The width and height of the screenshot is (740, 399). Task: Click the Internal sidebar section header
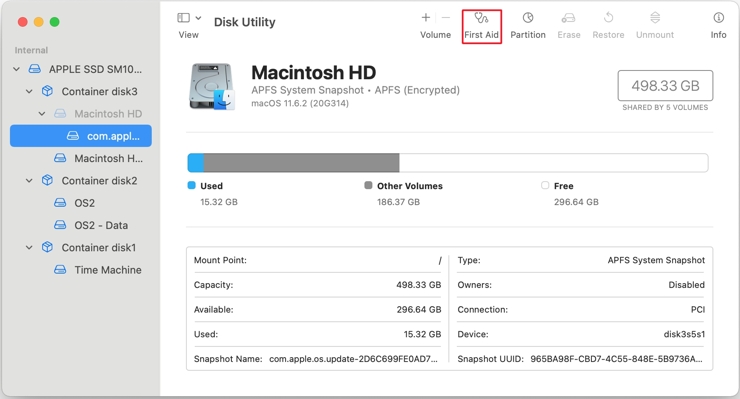[x=31, y=50]
